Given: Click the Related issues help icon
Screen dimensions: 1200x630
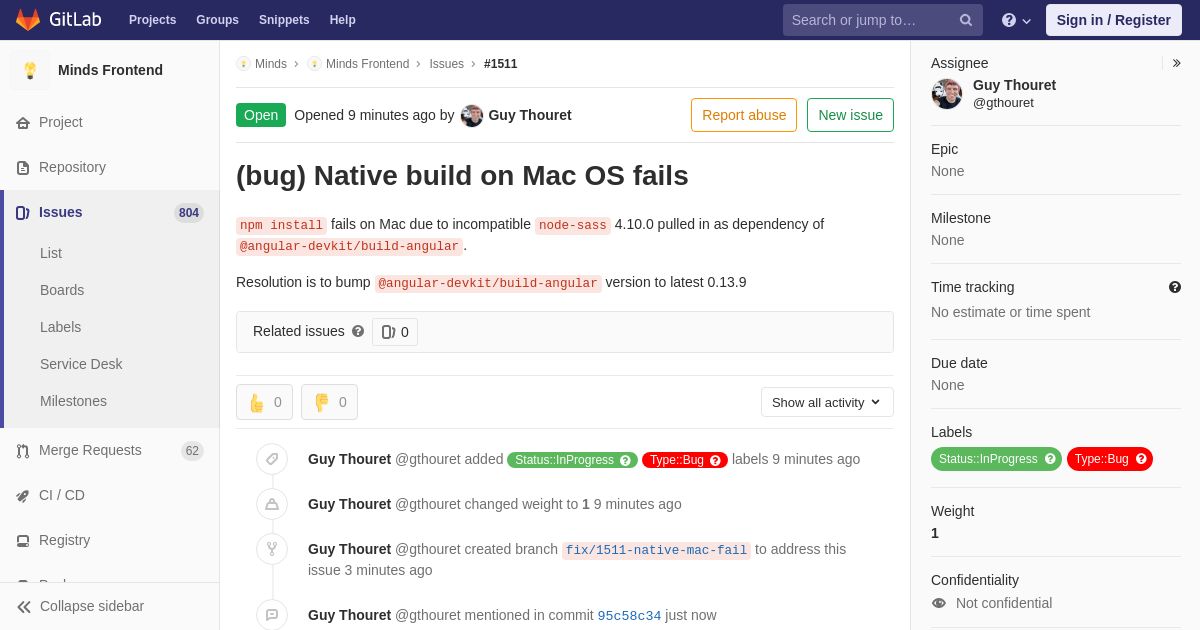Looking at the screenshot, I should pyautogui.click(x=358, y=331).
